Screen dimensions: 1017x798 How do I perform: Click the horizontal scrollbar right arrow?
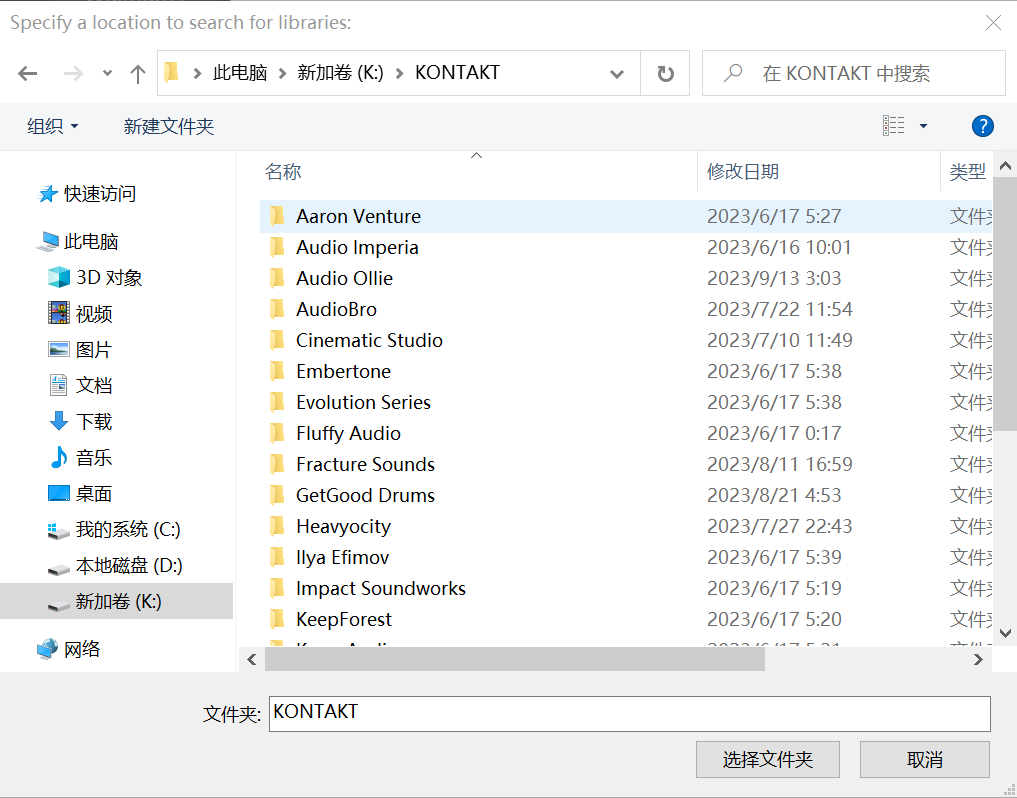point(978,660)
